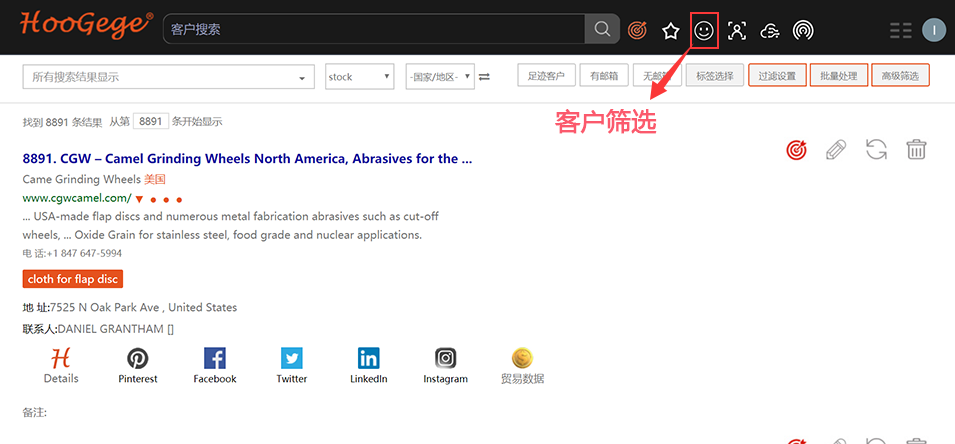
Task: Open the star favorites icon
Action: (671, 30)
